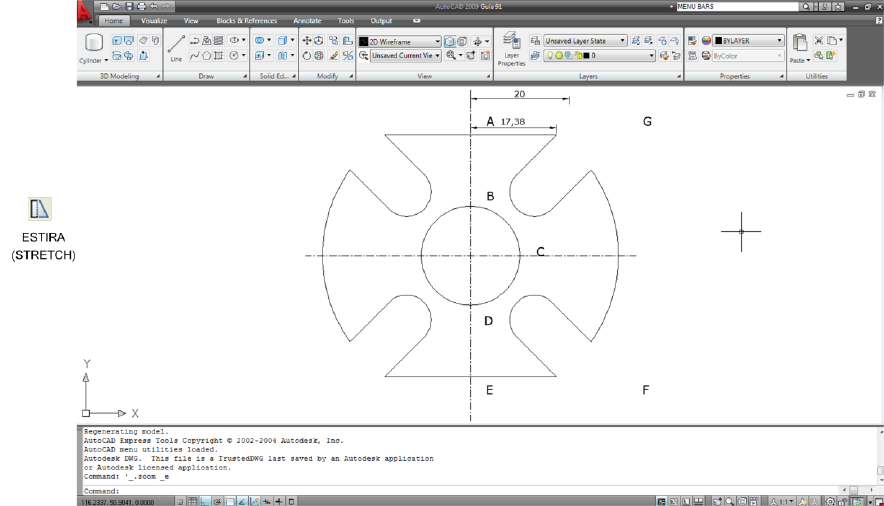Viewport: 884px width, 506px height.
Task: Click the STRETCH (ESTIRA) icon on left
Action: click(40, 209)
